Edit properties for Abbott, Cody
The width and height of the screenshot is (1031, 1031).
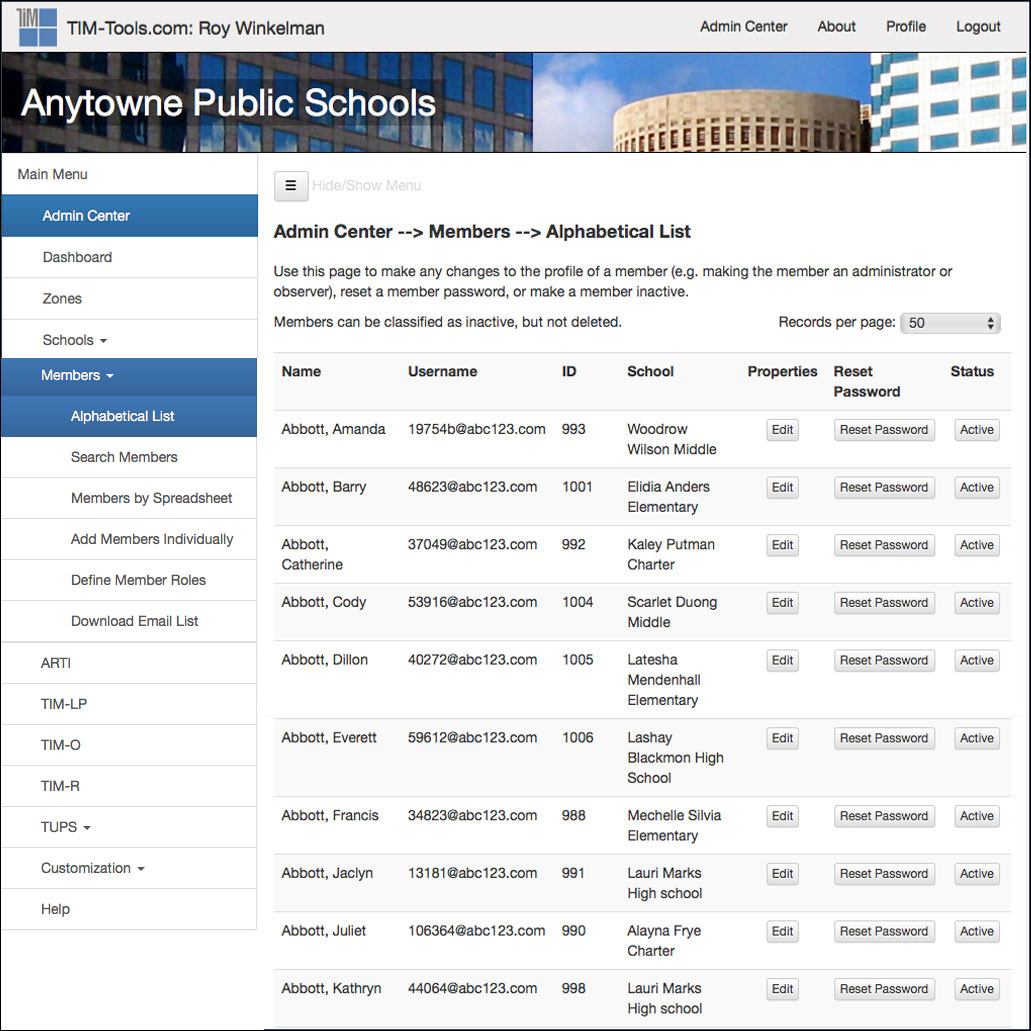click(x=782, y=603)
